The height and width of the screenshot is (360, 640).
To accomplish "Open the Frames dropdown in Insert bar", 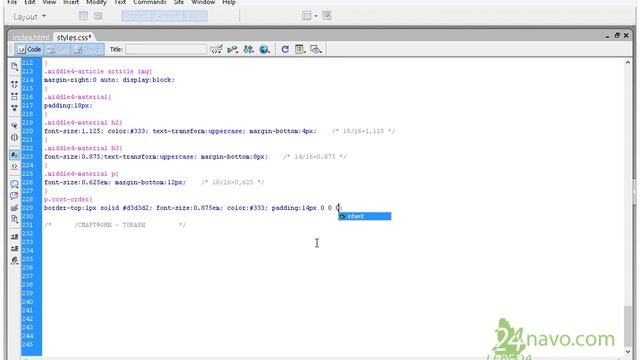I will 309,16.
